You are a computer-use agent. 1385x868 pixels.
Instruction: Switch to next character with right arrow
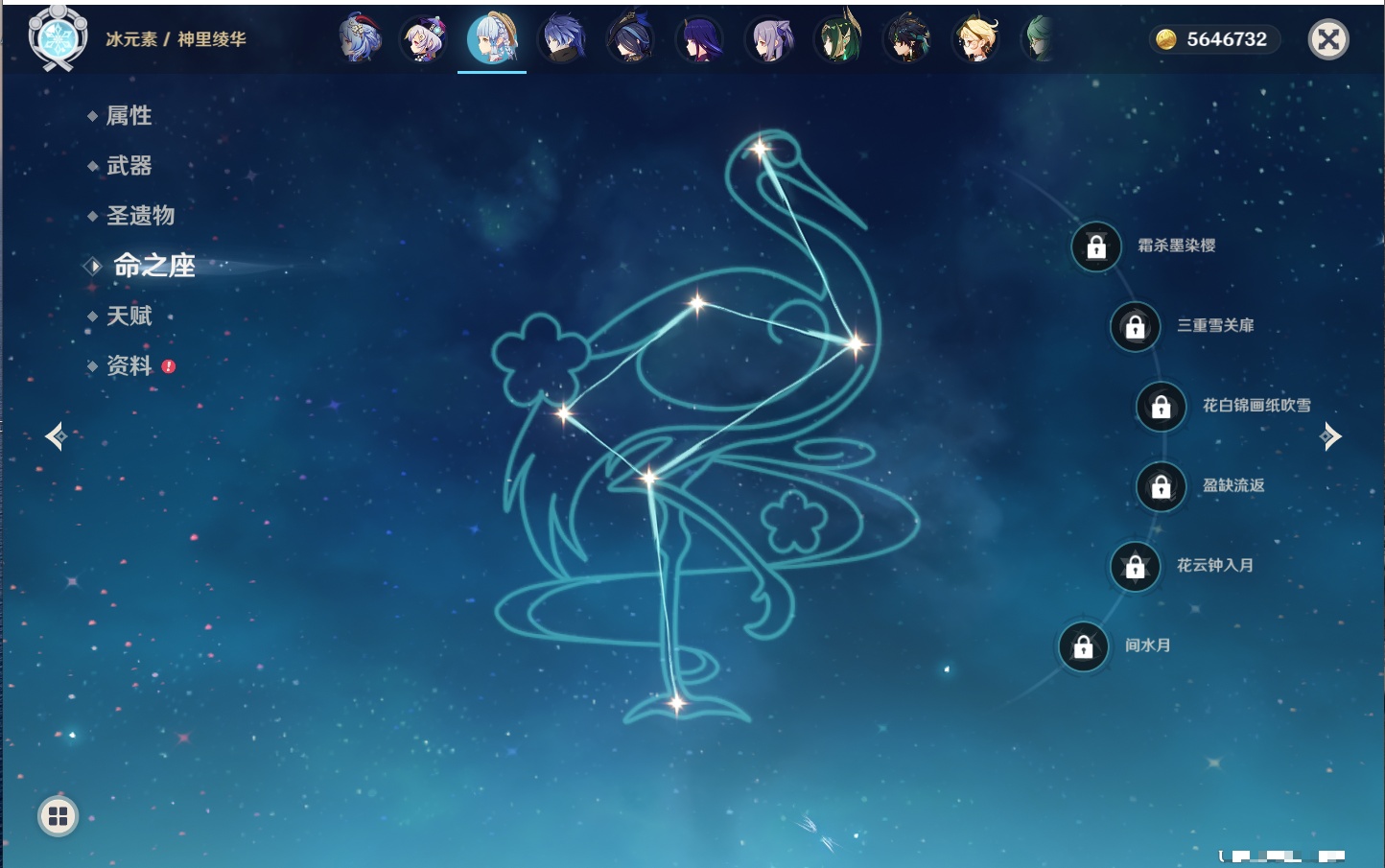(1330, 436)
